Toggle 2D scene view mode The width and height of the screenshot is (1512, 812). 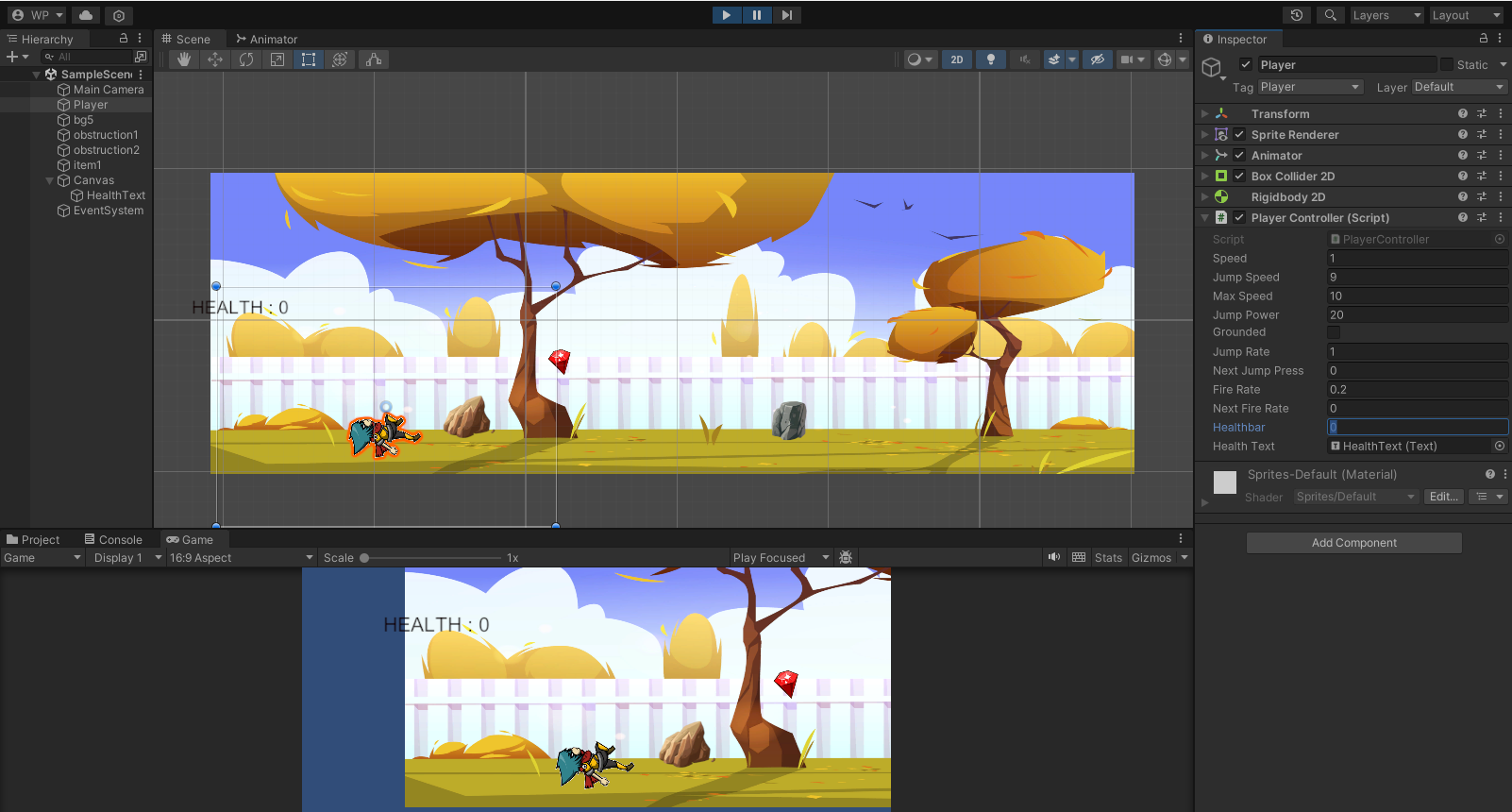coord(956,59)
